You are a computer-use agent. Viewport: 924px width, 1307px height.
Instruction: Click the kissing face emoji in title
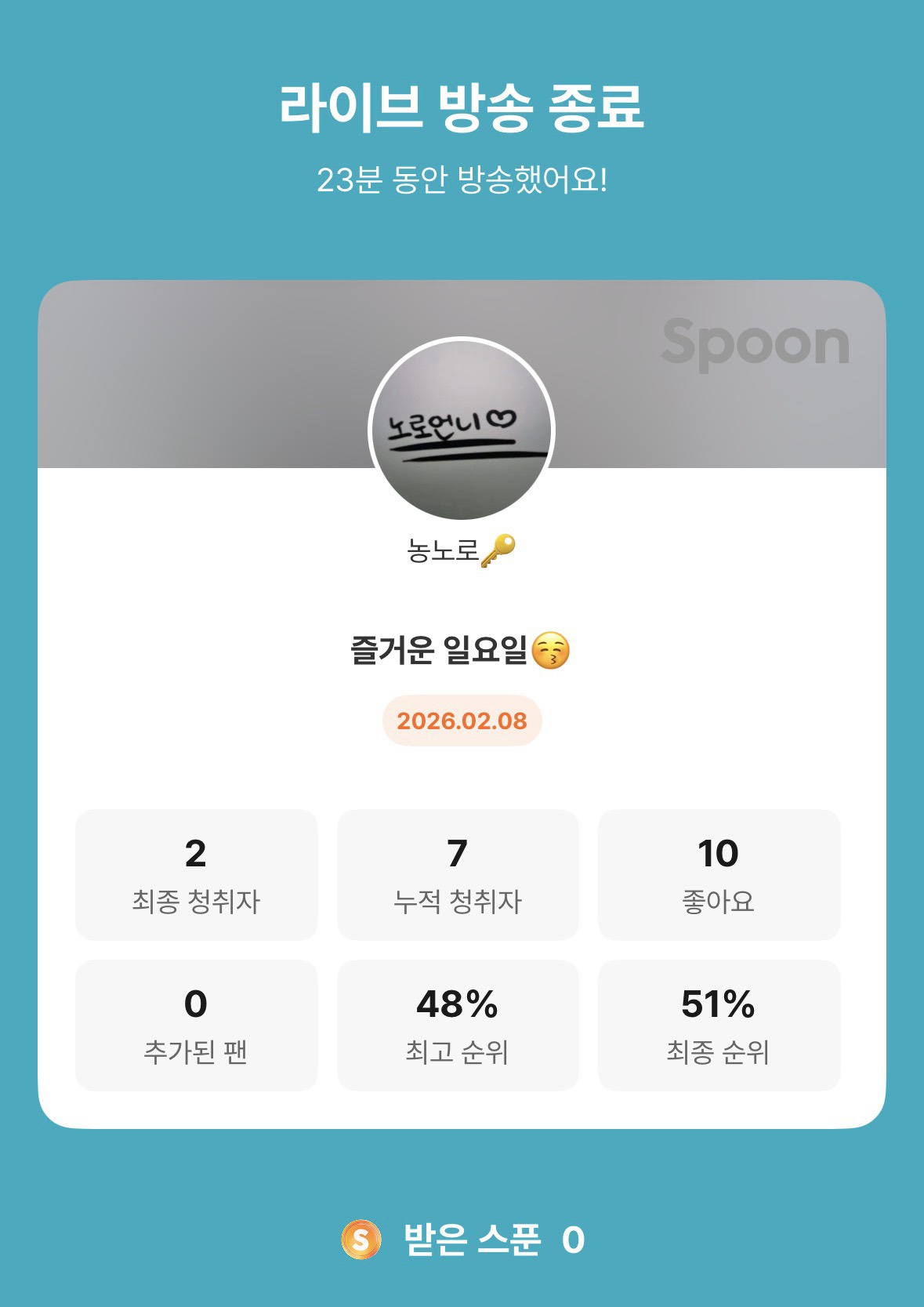(x=551, y=651)
